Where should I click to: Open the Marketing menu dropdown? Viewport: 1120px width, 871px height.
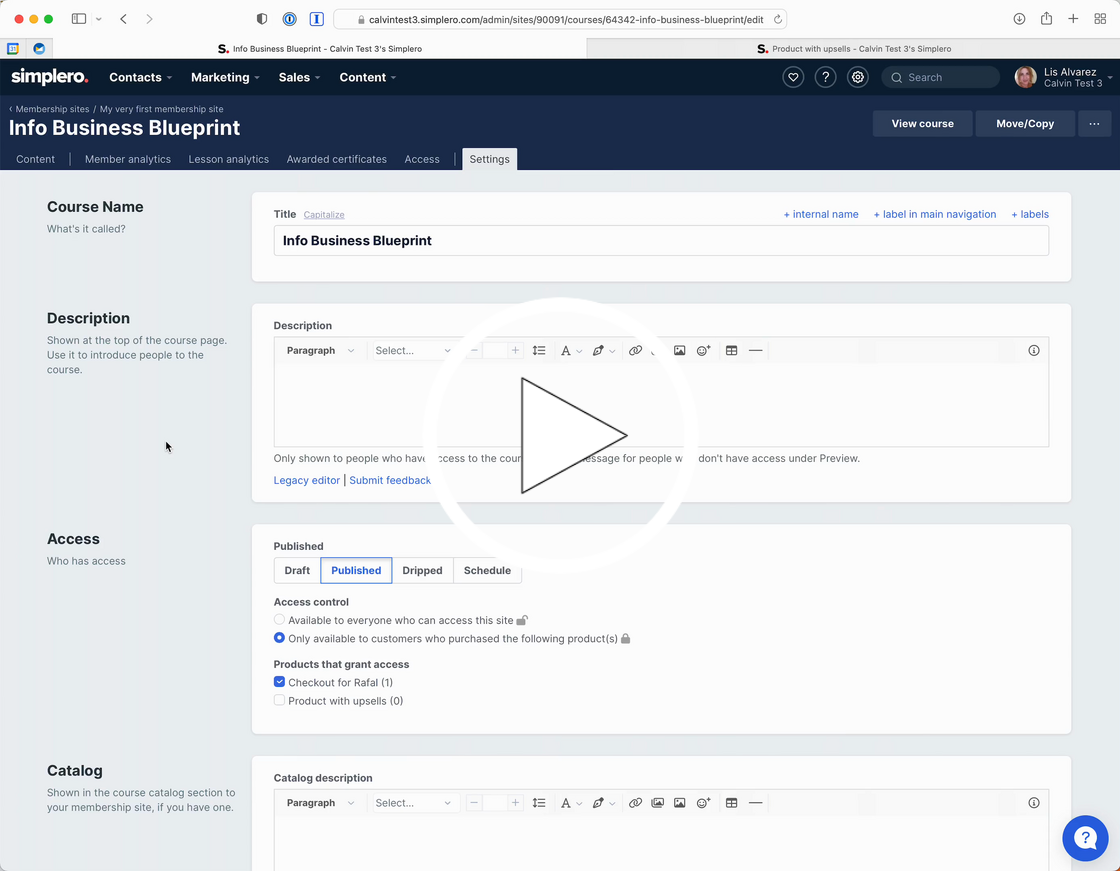[225, 77]
